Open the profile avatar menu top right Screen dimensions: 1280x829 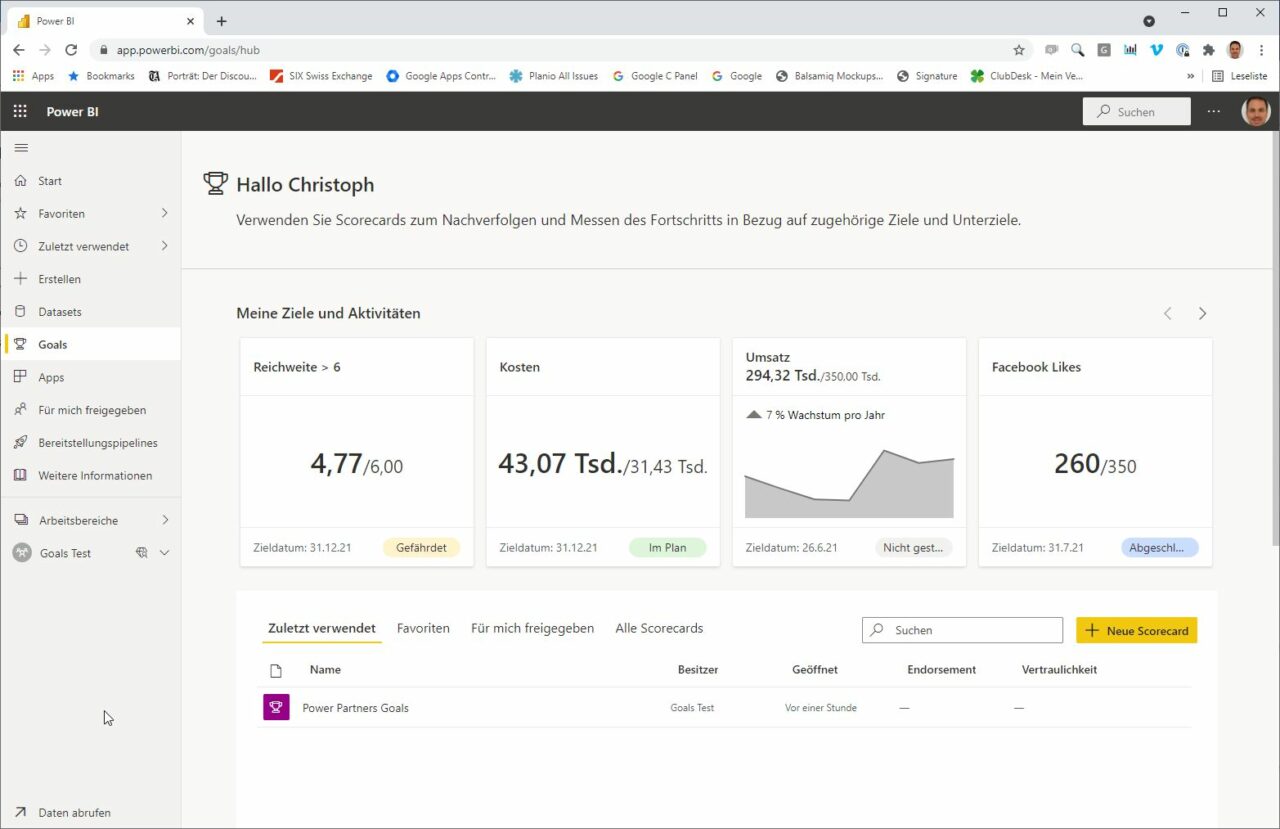click(x=1256, y=111)
